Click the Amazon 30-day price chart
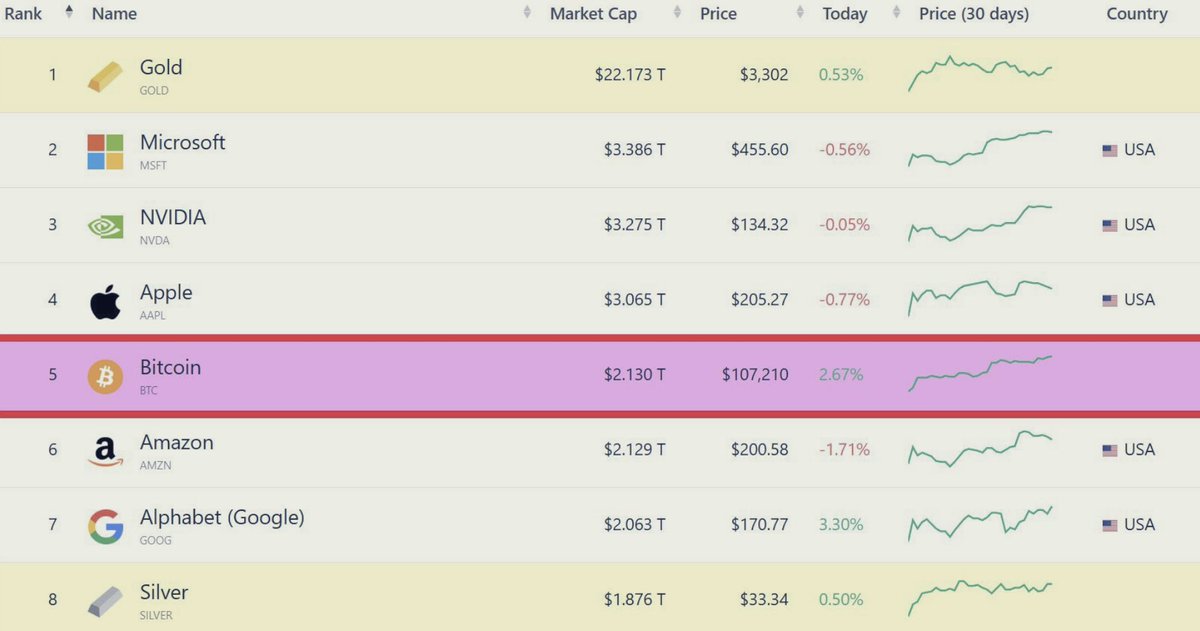 (980, 448)
